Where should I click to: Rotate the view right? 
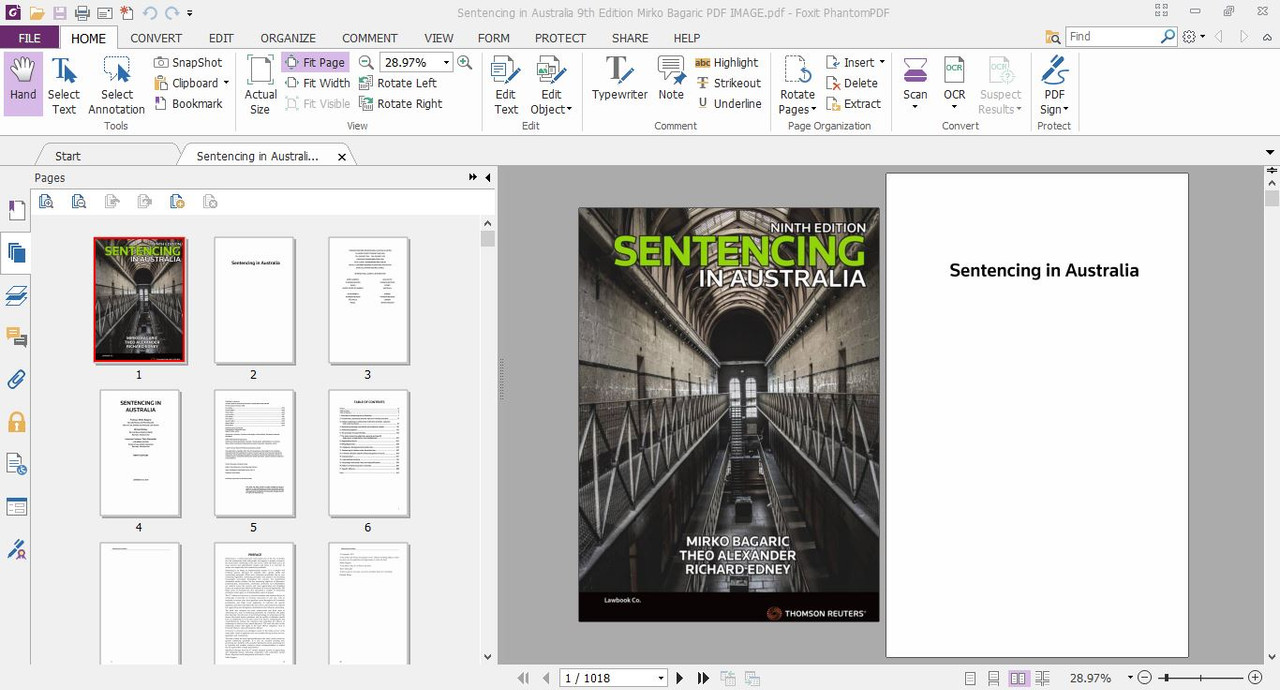click(x=400, y=103)
